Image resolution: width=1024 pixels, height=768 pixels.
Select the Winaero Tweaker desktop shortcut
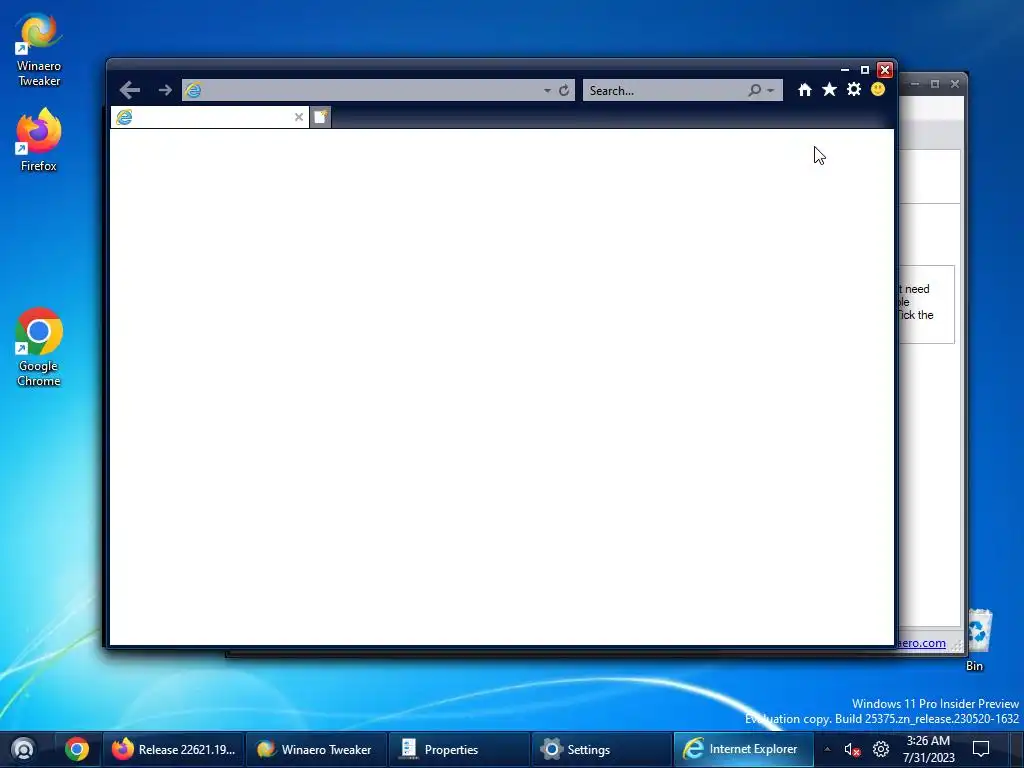tap(39, 50)
